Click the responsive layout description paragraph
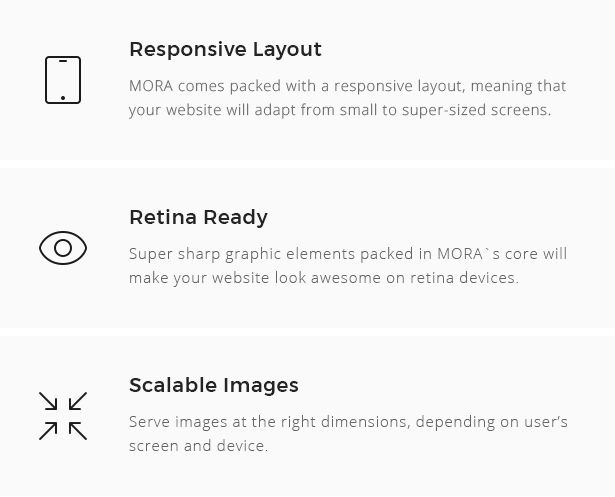Viewport: 615px width, 497px height. tap(348, 98)
